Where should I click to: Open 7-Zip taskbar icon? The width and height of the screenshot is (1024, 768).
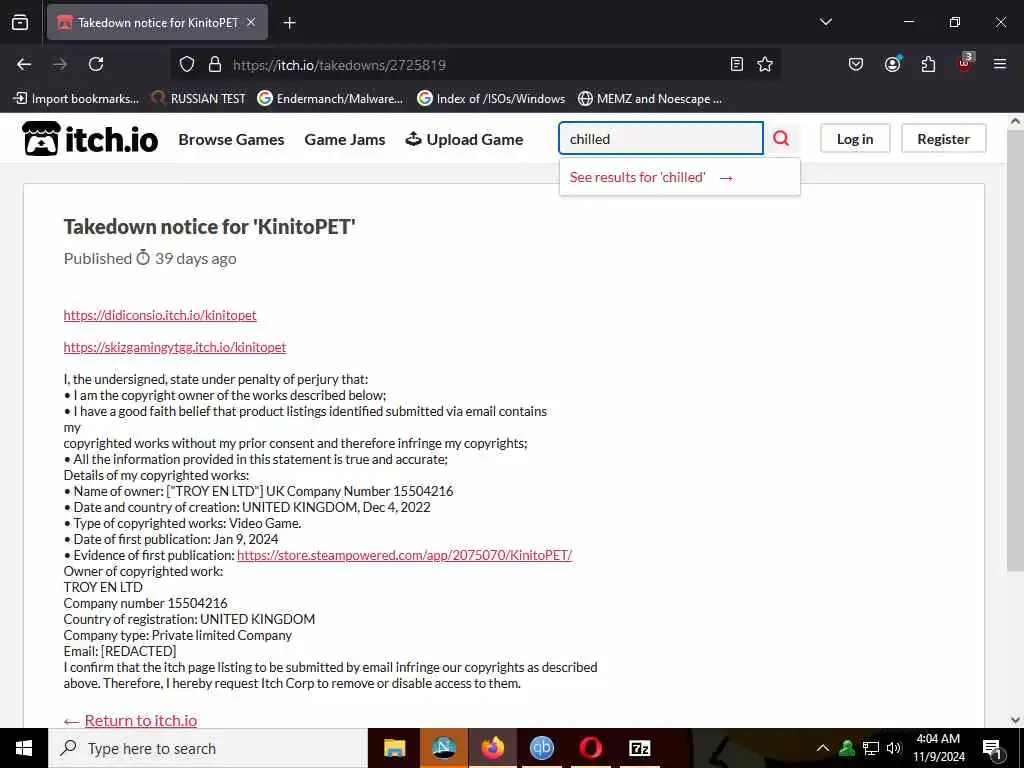(639, 748)
